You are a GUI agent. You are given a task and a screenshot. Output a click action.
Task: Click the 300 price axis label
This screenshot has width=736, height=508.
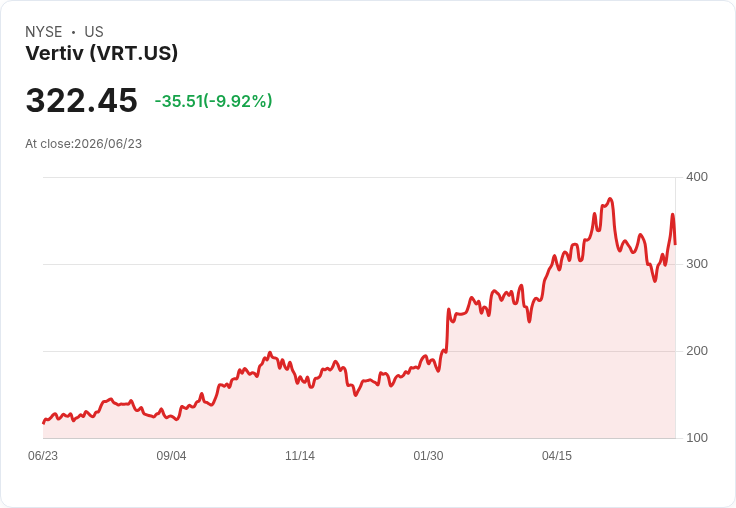pos(697,264)
